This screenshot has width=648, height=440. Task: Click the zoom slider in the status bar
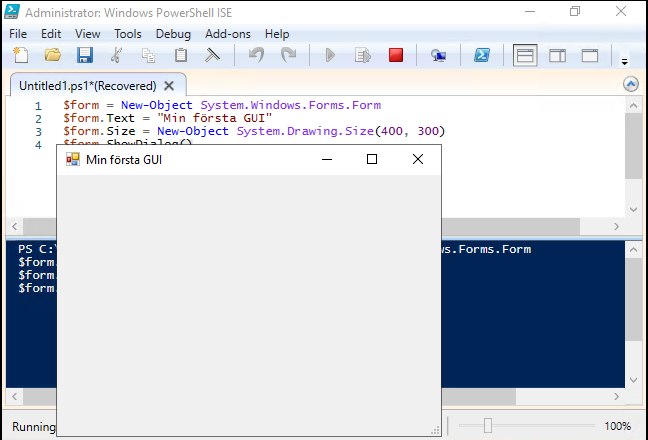[x=488, y=426]
